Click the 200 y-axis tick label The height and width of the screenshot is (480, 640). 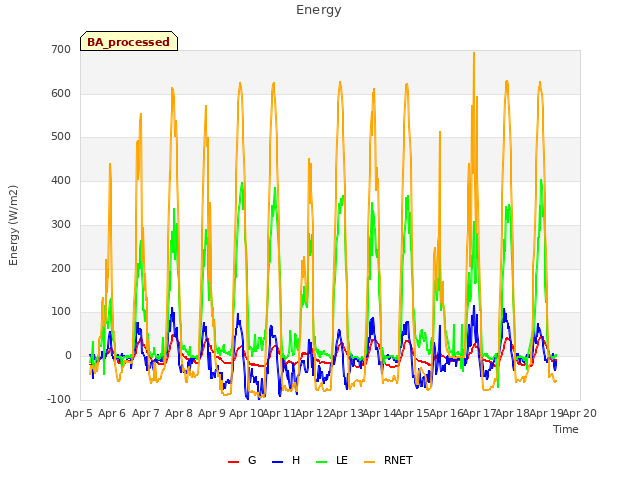pos(61,268)
